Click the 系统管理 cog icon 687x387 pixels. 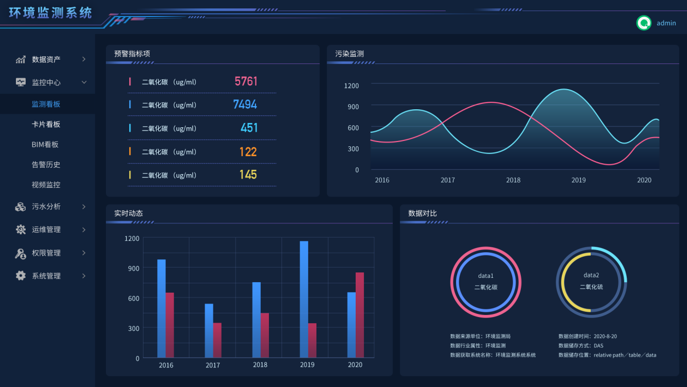tap(21, 276)
